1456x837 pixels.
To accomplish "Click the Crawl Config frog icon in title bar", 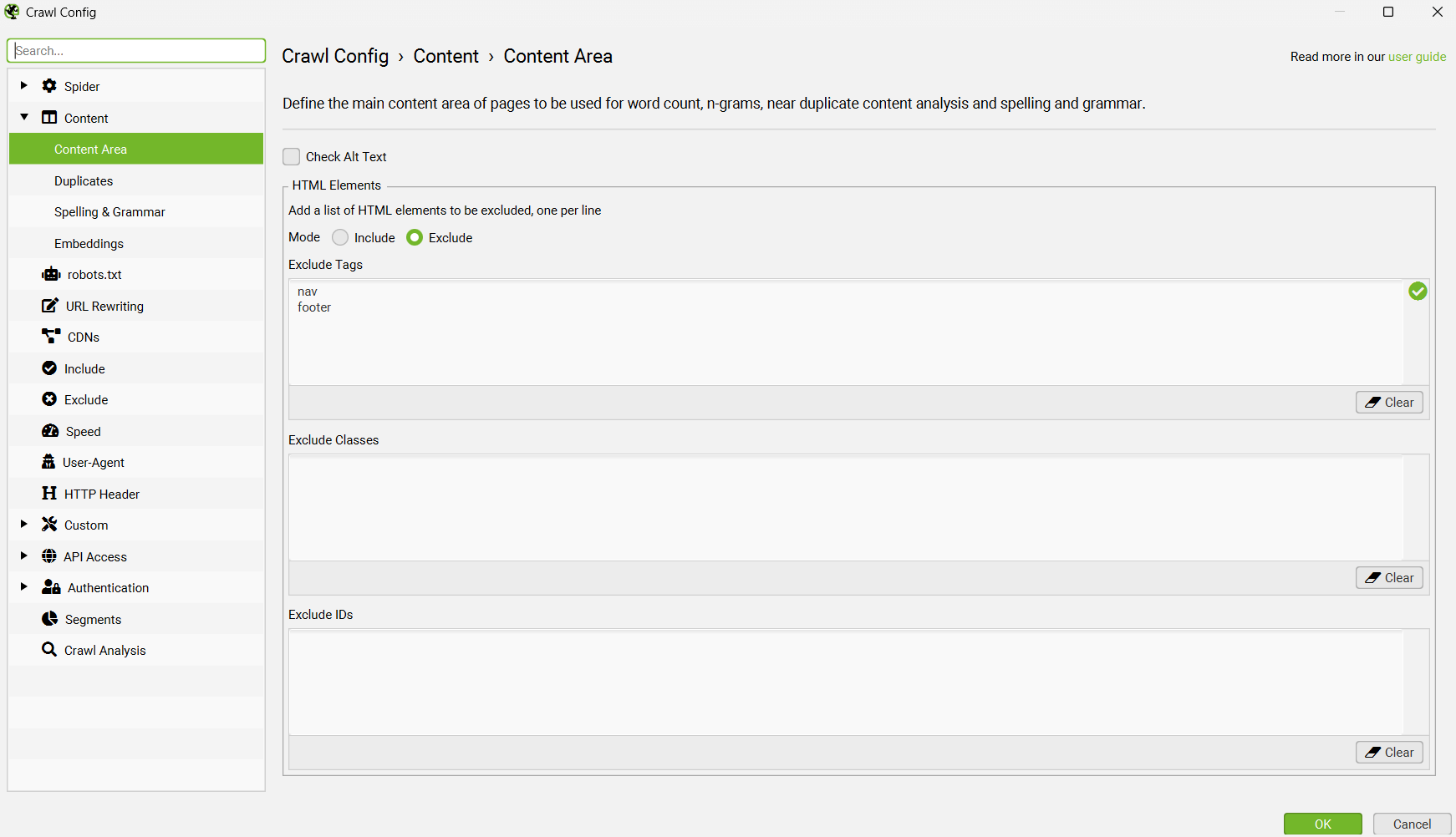I will (12, 12).
